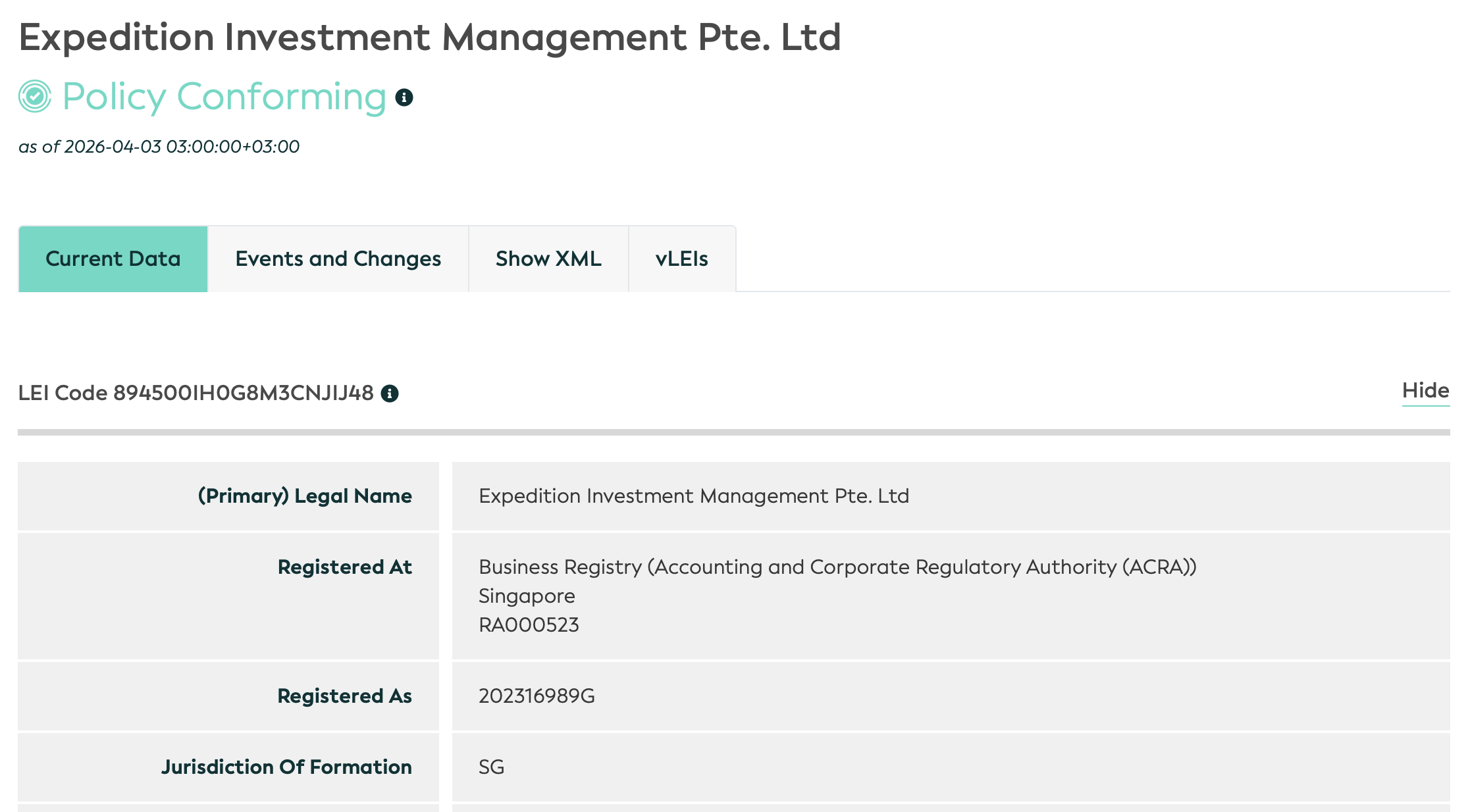Click the Expedition Investment Management page heading
1468x812 pixels.
pyautogui.click(x=430, y=38)
